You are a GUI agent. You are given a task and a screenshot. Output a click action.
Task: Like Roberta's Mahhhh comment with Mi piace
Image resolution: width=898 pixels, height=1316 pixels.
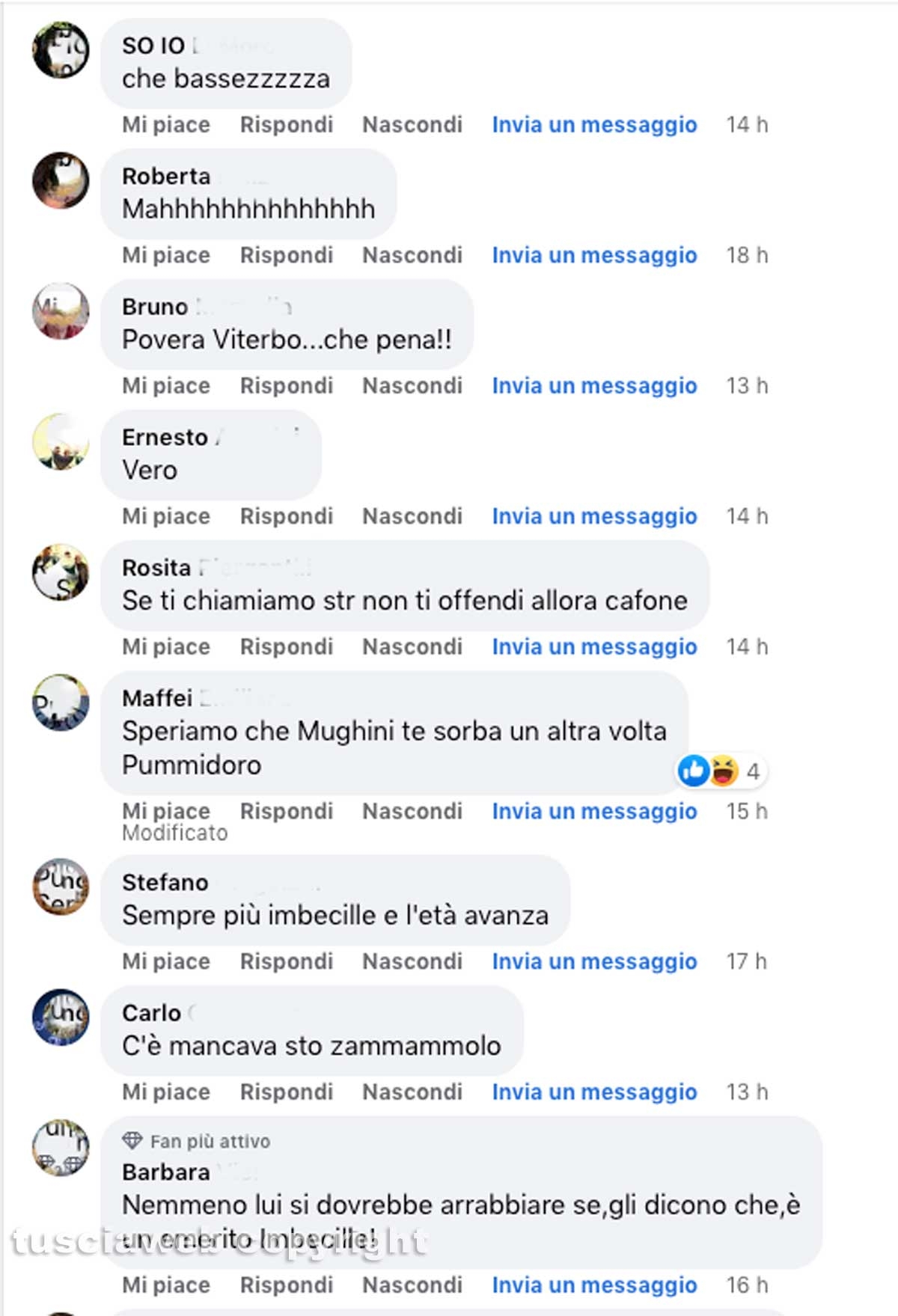pos(166,255)
